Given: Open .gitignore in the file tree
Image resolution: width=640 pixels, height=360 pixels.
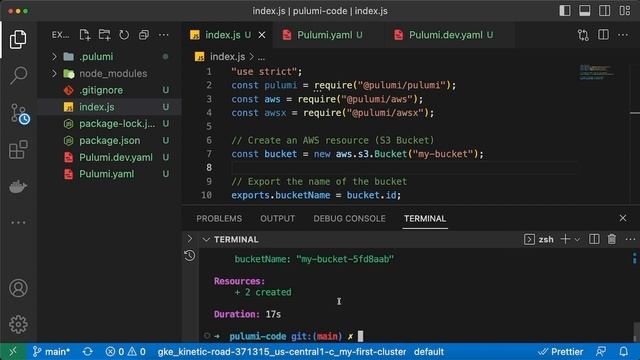Looking at the screenshot, I should 109,90.
